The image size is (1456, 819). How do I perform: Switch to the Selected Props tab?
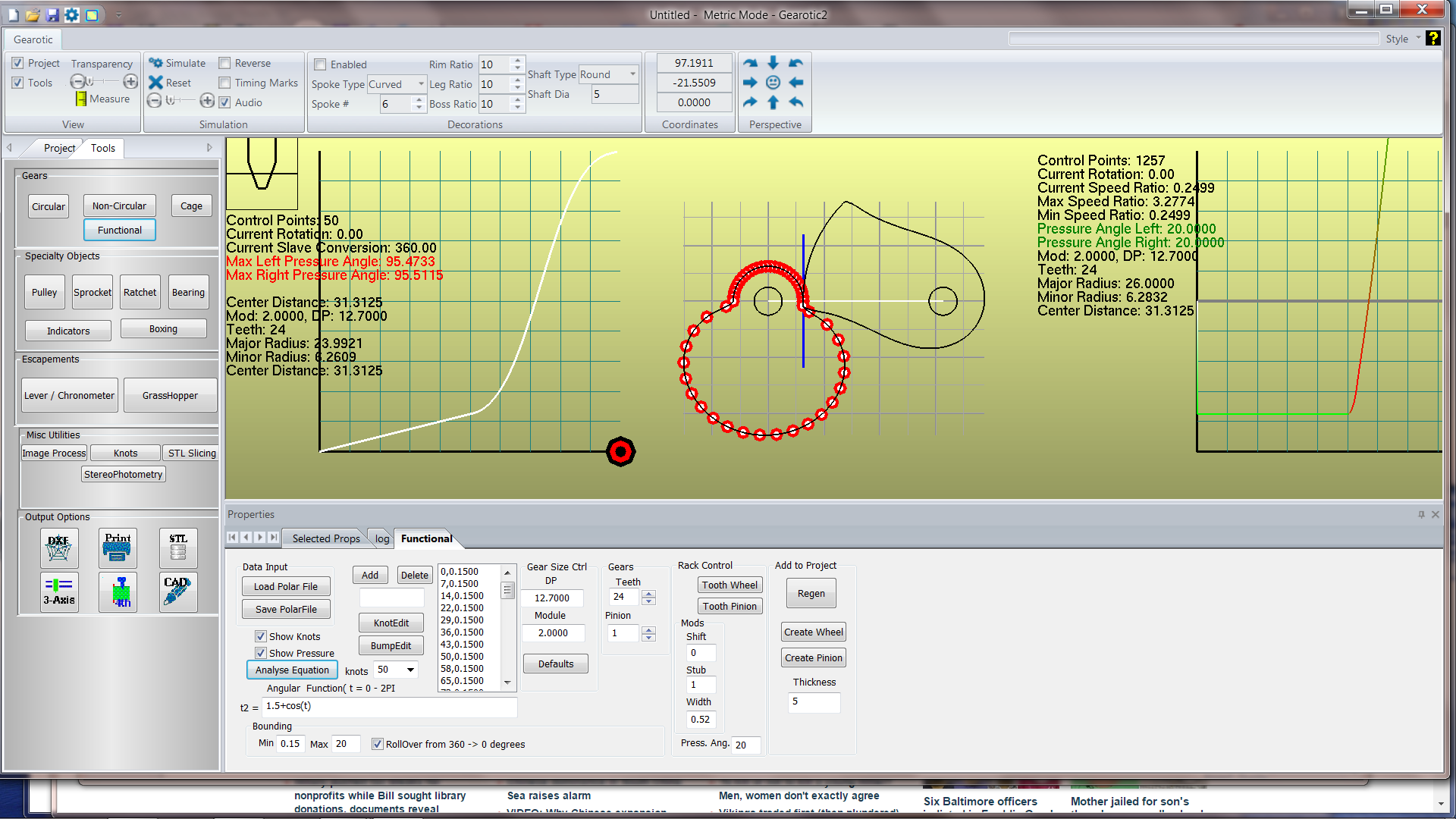(326, 538)
